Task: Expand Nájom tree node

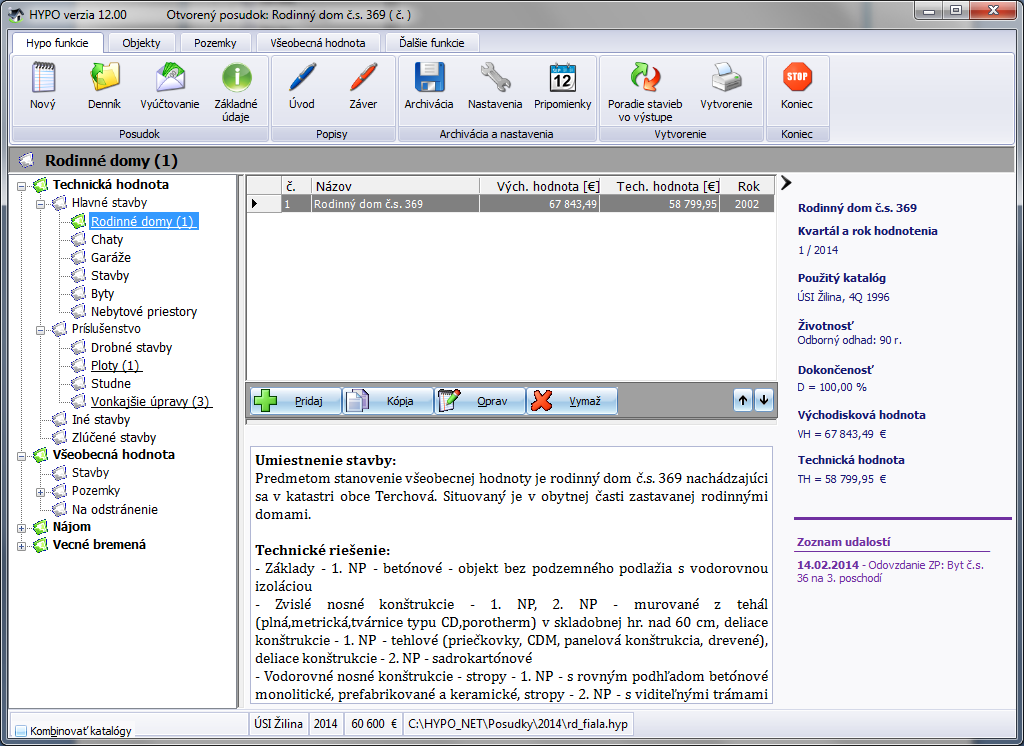Action: 21,528
